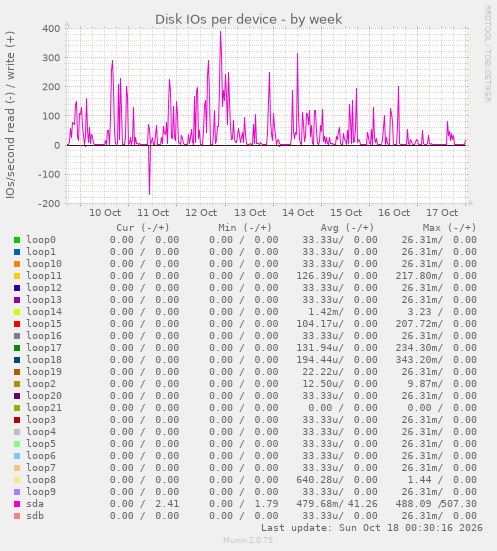The width and height of the screenshot is (497, 551).
Task: Click the '12 Oct' x-axis label
Action: pos(201,213)
